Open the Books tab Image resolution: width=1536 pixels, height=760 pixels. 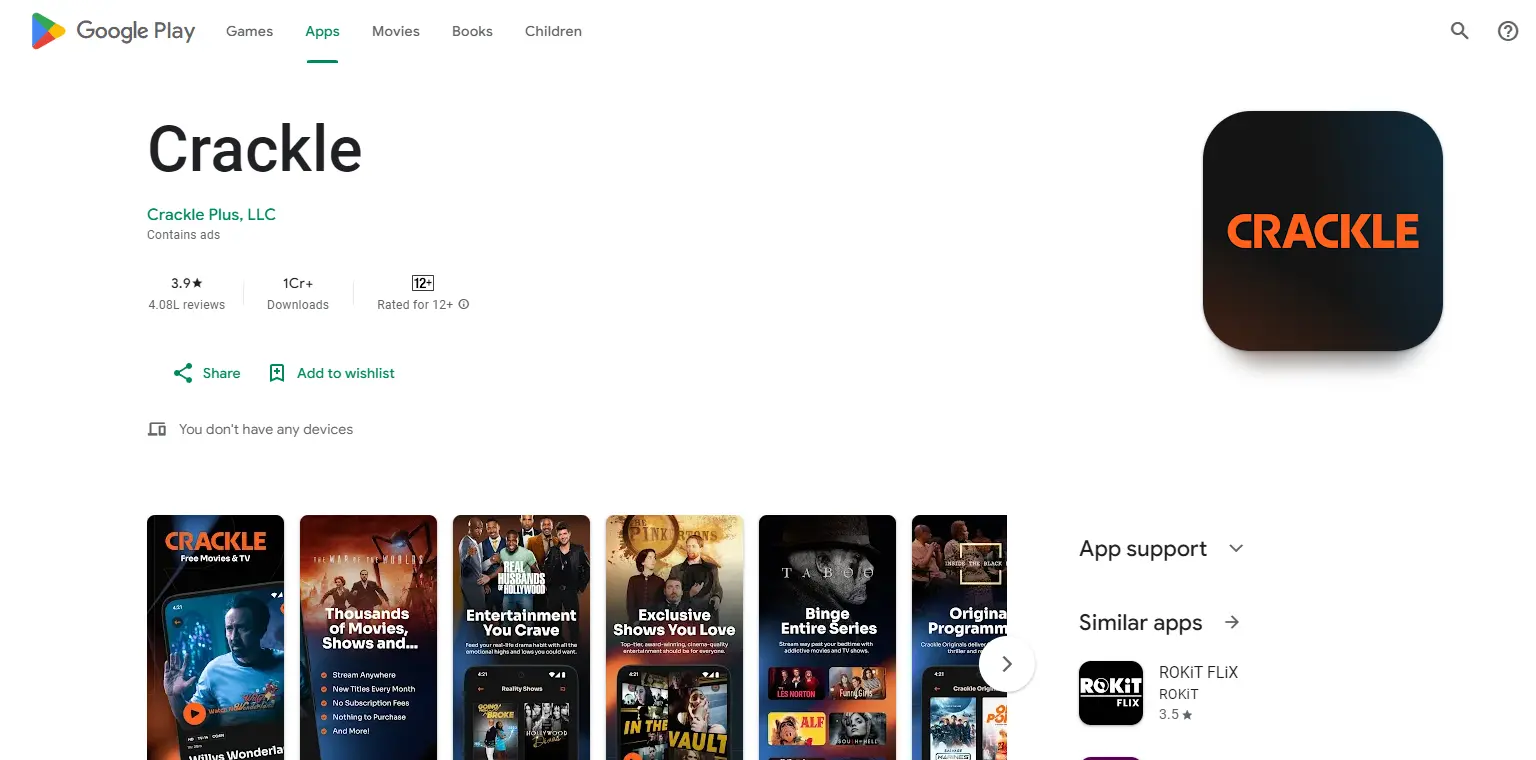pyautogui.click(x=472, y=31)
